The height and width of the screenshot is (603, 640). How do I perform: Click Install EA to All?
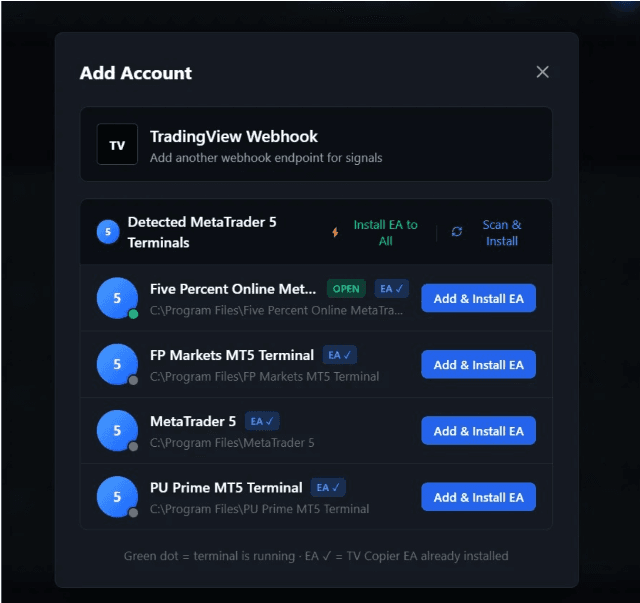tap(385, 233)
